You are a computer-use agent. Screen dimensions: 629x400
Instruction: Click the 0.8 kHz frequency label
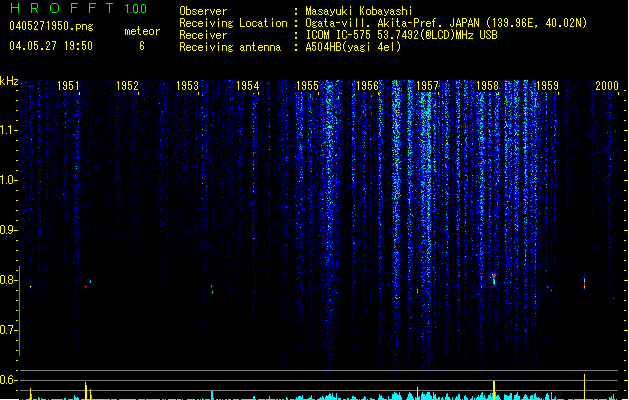coord(8,280)
